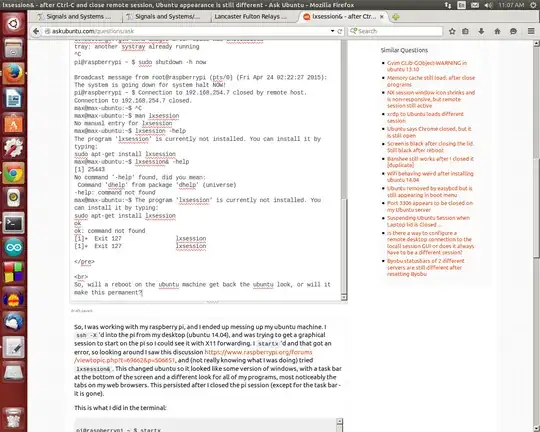This screenshot has width=540, height=432.
Task: Open the Firefox hamburger menu
Action: click(531, 31)
